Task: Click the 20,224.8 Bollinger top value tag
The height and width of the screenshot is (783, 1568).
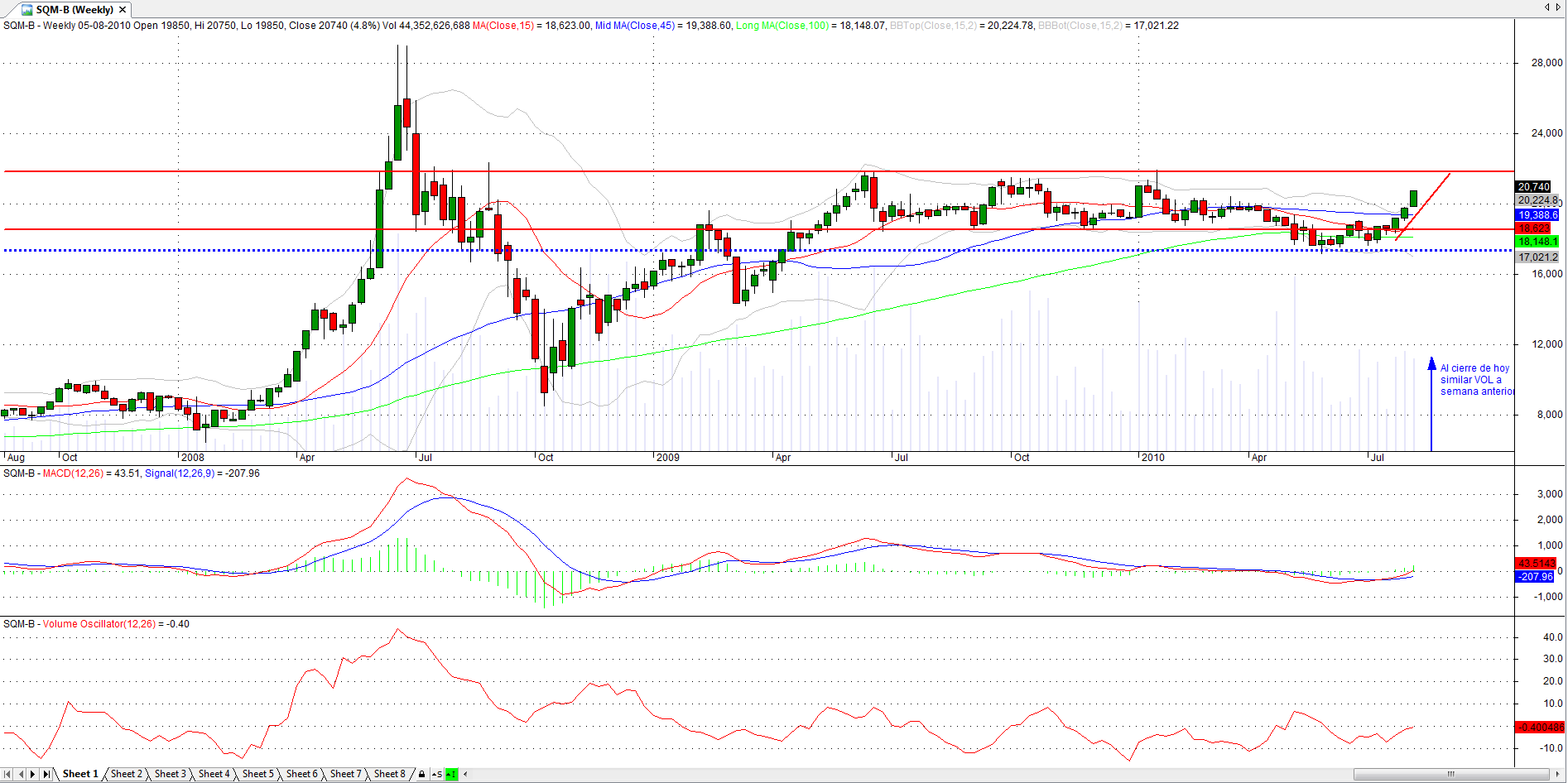Action: (x=1537, y=200)
